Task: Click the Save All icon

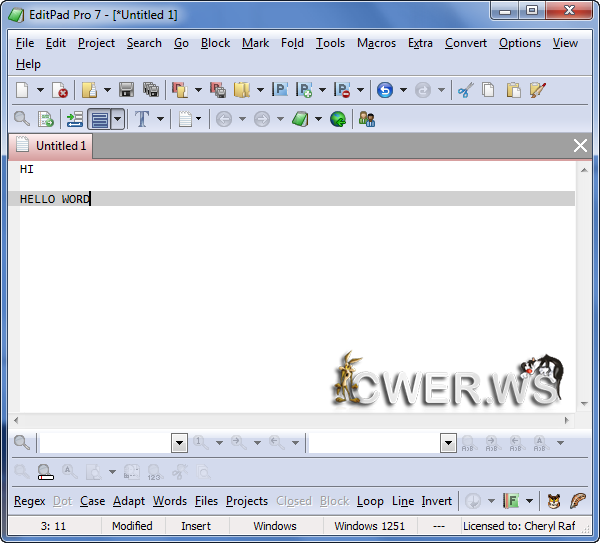Action: tap(150, 90)
